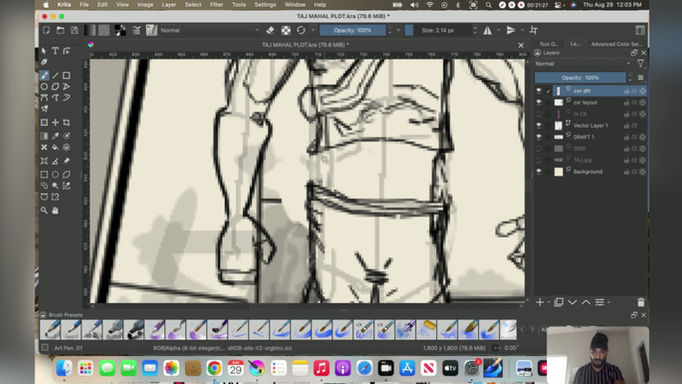Choose the Line tool
The width and height of the screenshot is (682, 384).
coord(55,75)
